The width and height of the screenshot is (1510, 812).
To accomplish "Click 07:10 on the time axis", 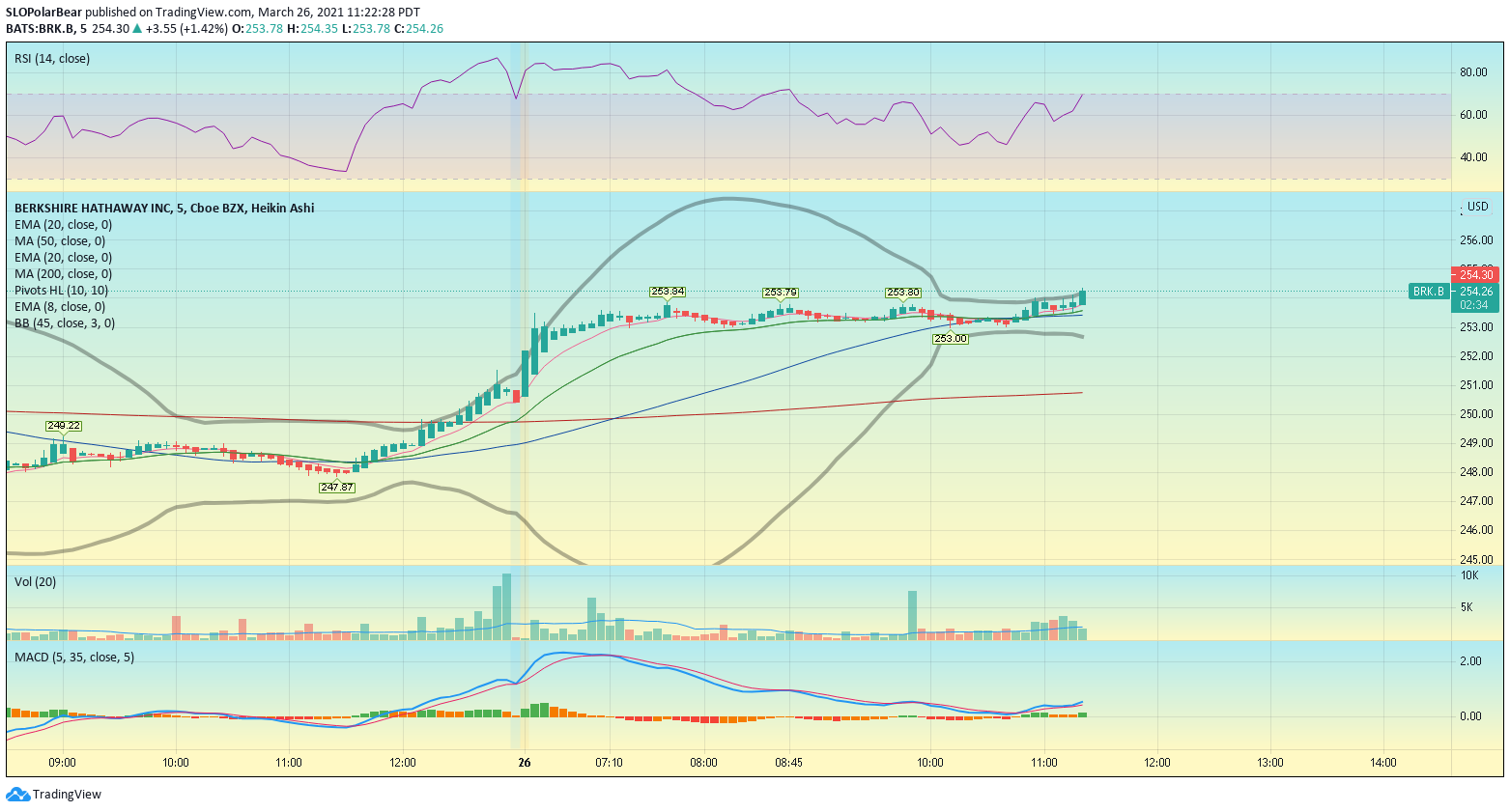I will tap(609, 763).
